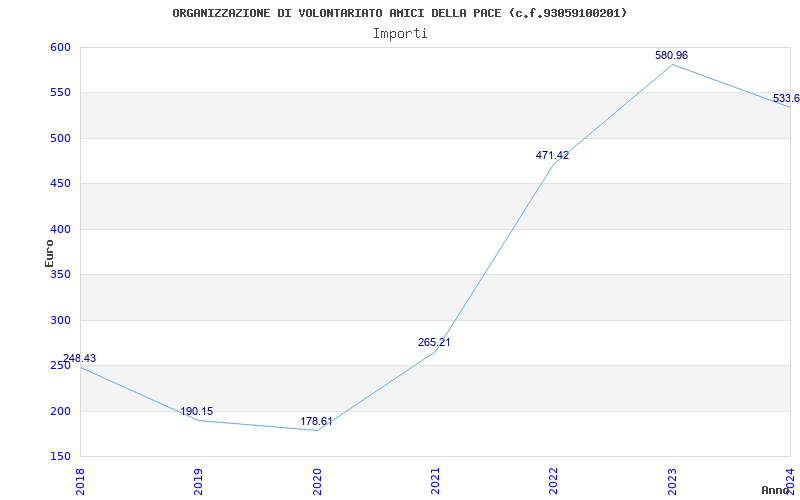Select data label 190.15
This screenshot has height=500, width=800.
(x=196, y=411)
